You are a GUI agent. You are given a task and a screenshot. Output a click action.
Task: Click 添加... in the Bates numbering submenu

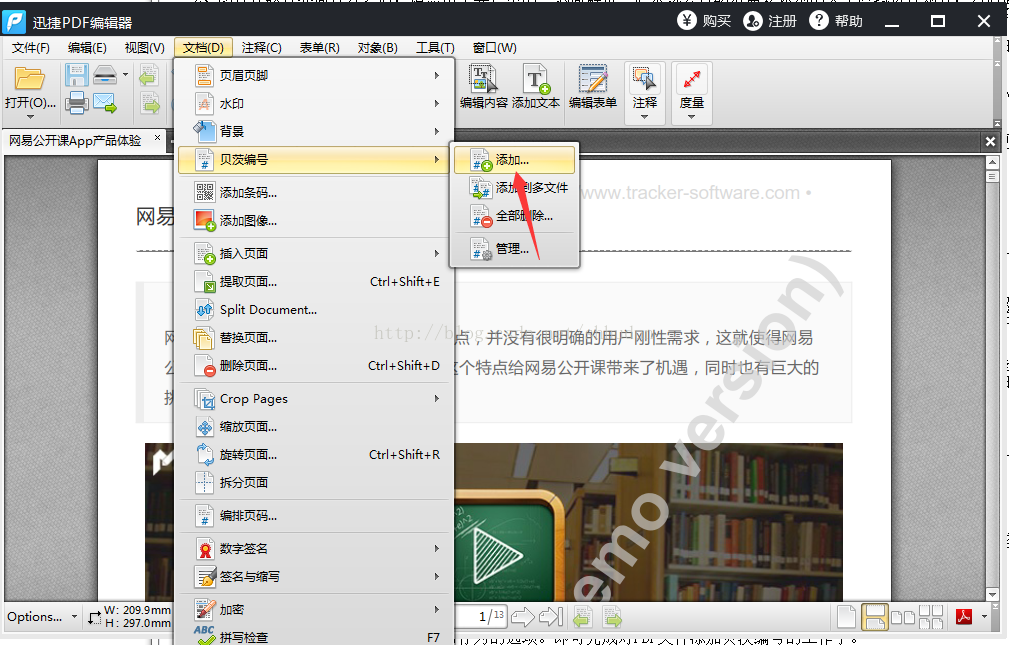pos(514,160)
